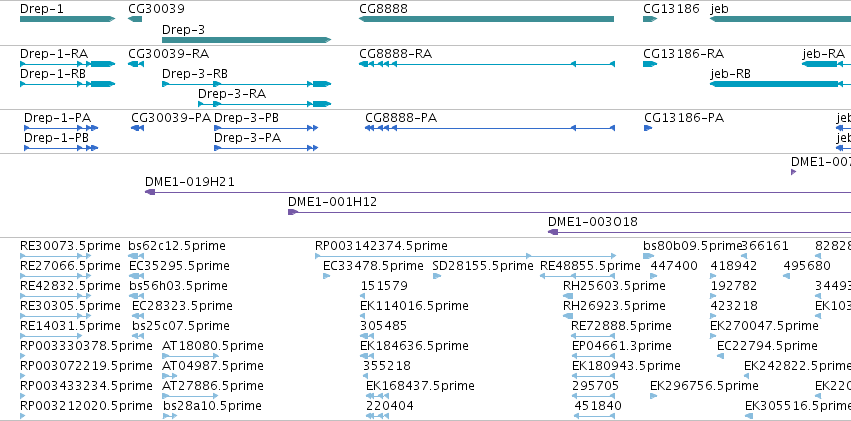Select the Drep-3 gene bar
This screenshot has width=851, height=421.
point(246,40)
